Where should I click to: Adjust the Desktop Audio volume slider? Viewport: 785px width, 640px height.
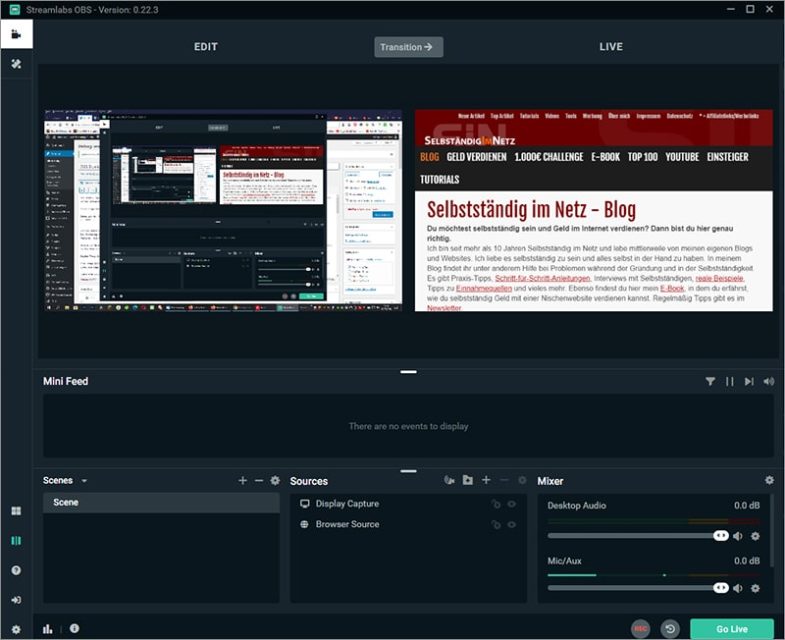tap(637, 536)
